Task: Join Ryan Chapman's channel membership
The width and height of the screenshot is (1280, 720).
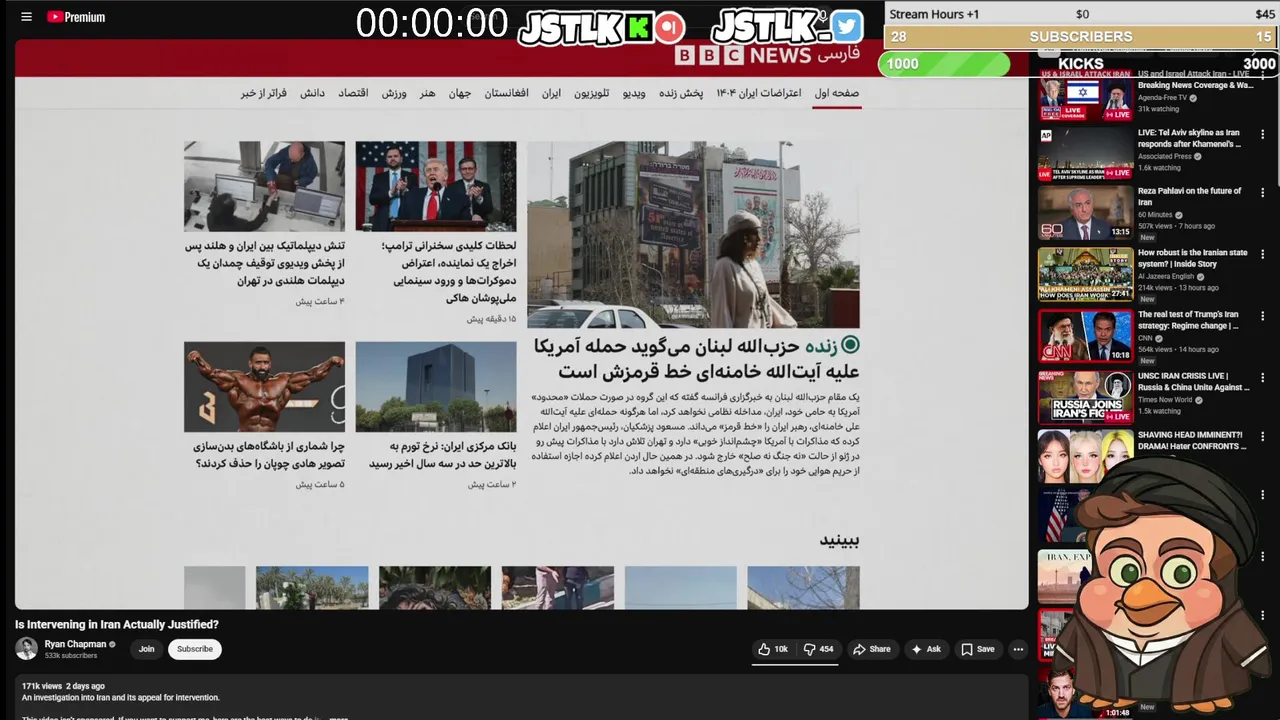Action: click(x=146, y=649)
